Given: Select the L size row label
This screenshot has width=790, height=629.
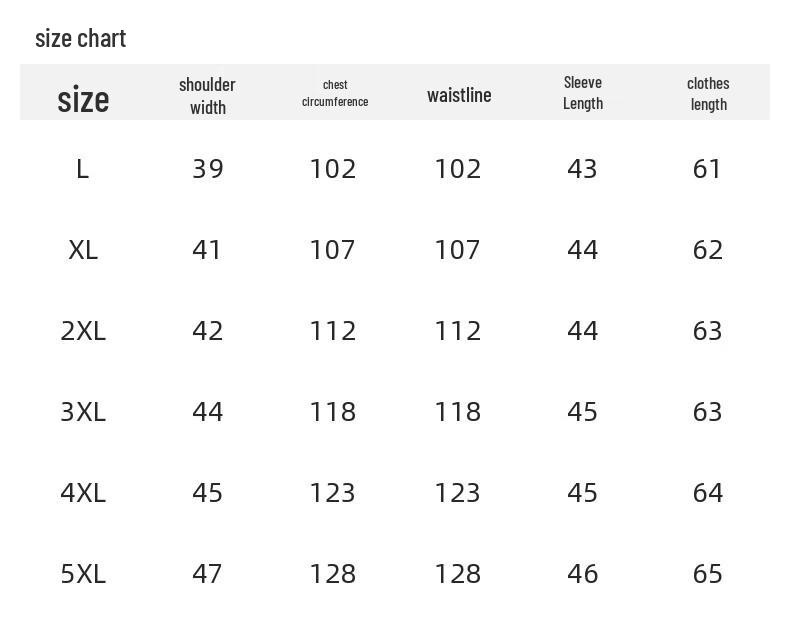Looking at the screenshot, I should click(83, 169).
